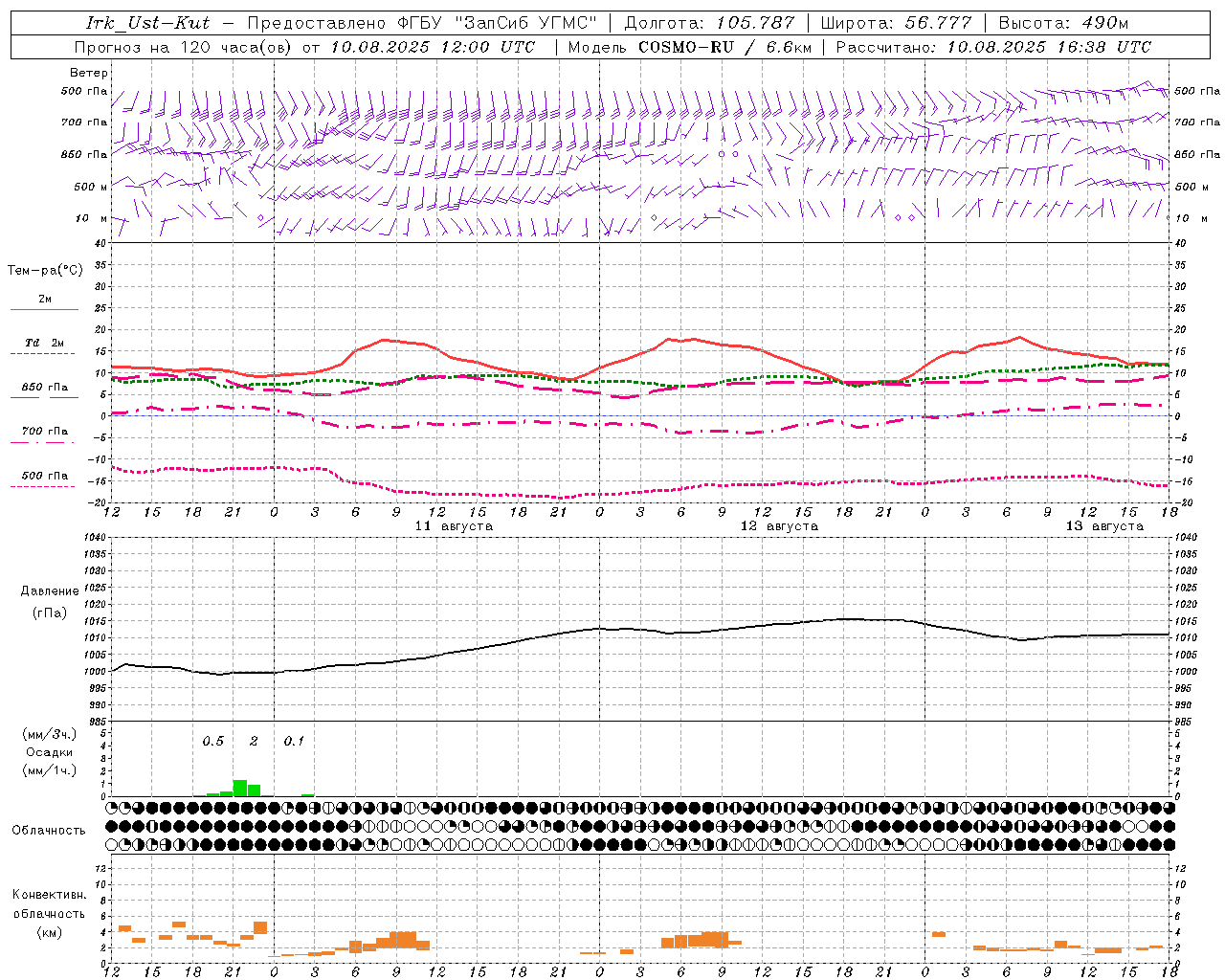This screenshot has height=980, width=1225.
Task: Click the Irk_Ust-Kut station title
Action: [148, 23]
